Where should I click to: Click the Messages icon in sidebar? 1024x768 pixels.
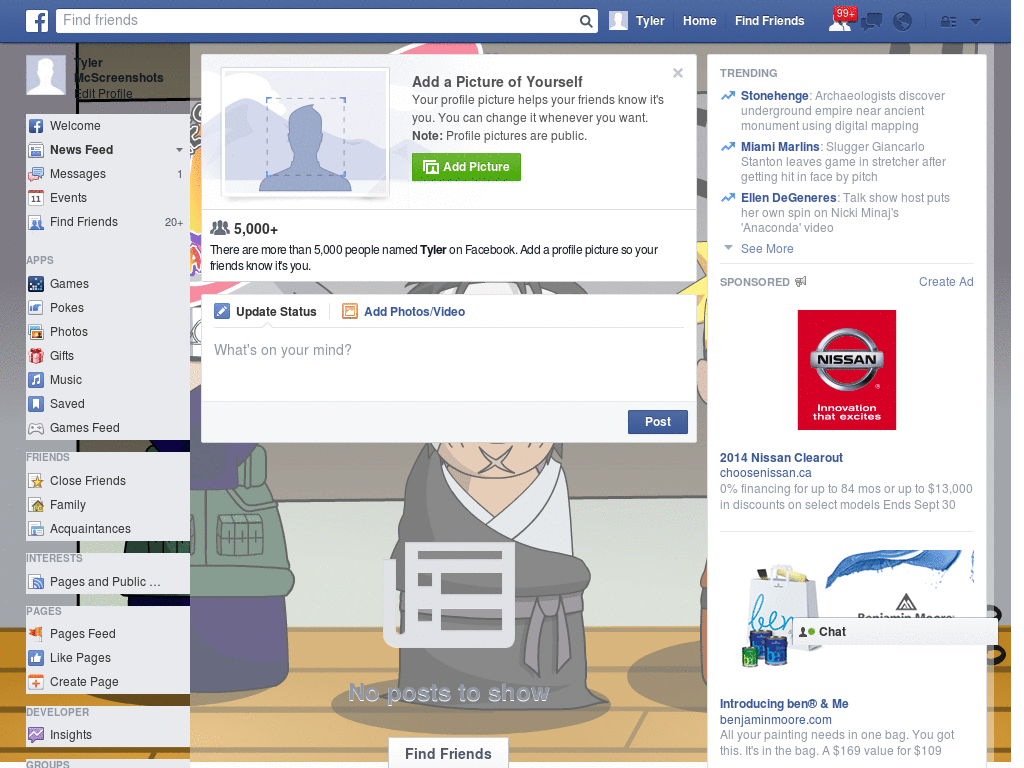pos(36,174)
